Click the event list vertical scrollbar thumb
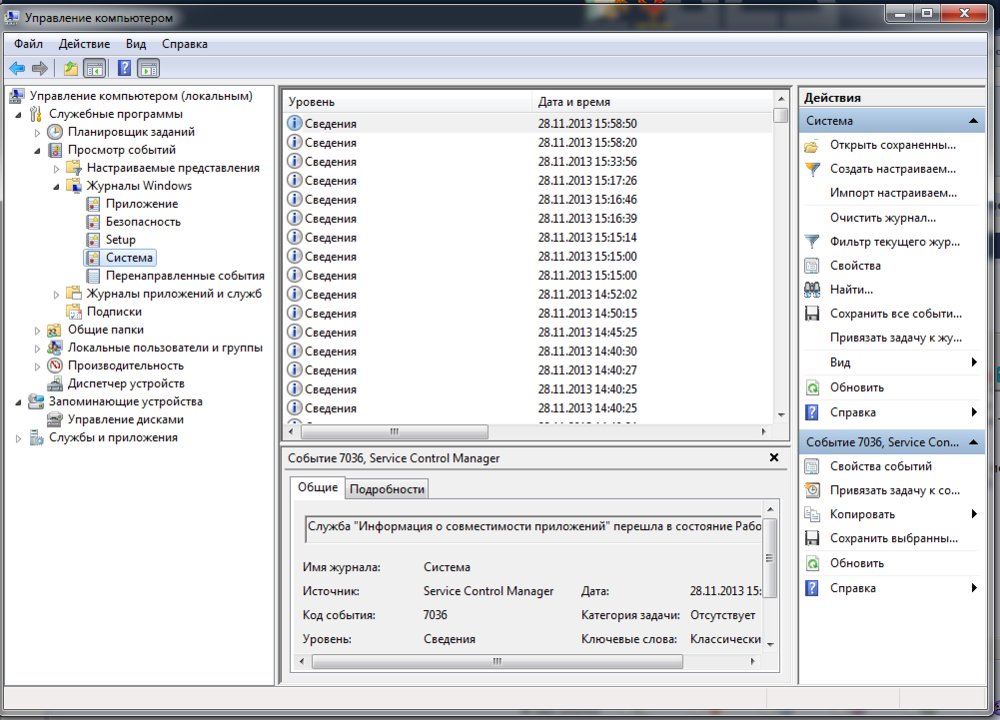This screenshot has height=720, width=1000. pos(781,115)
